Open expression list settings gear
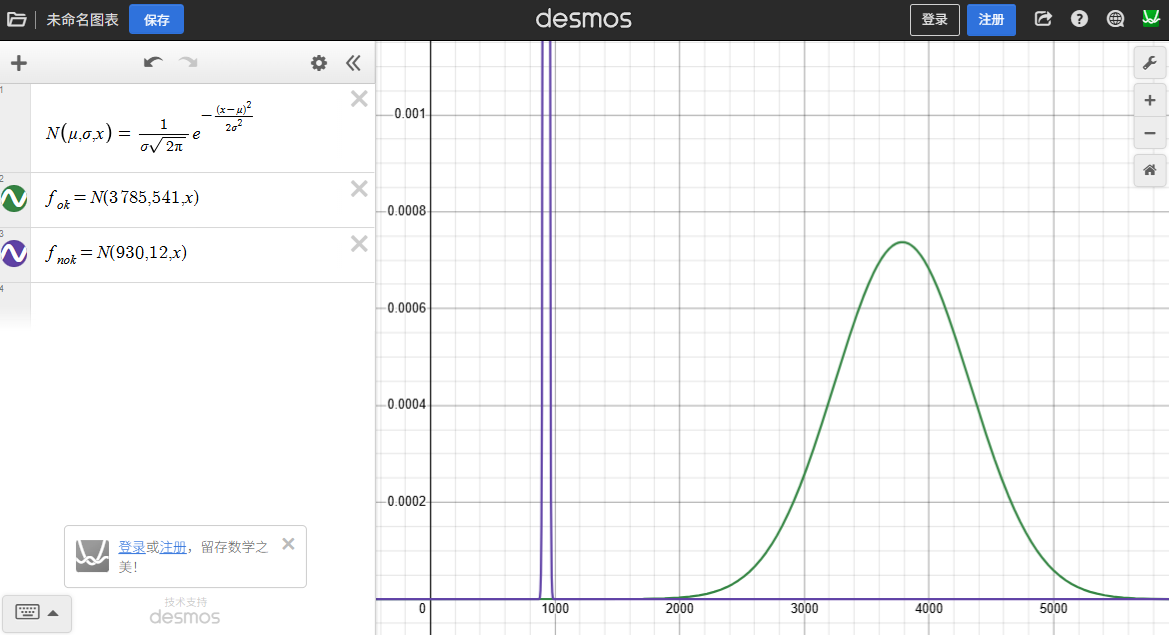The height and width of the screenshot is (635, 1169). tap(319, 63)
